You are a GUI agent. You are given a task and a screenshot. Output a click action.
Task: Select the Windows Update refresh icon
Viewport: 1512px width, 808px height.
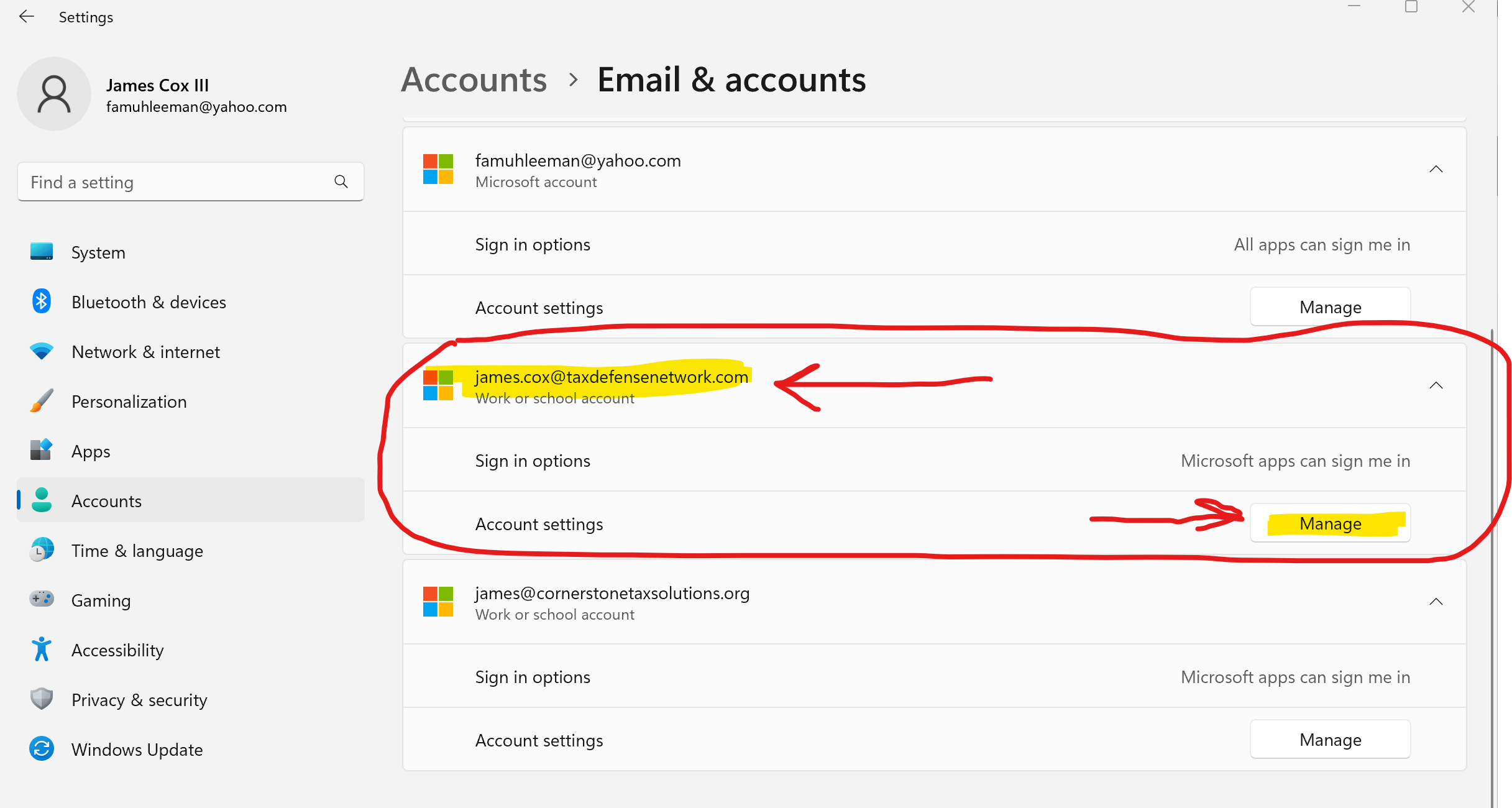point(42,749)
